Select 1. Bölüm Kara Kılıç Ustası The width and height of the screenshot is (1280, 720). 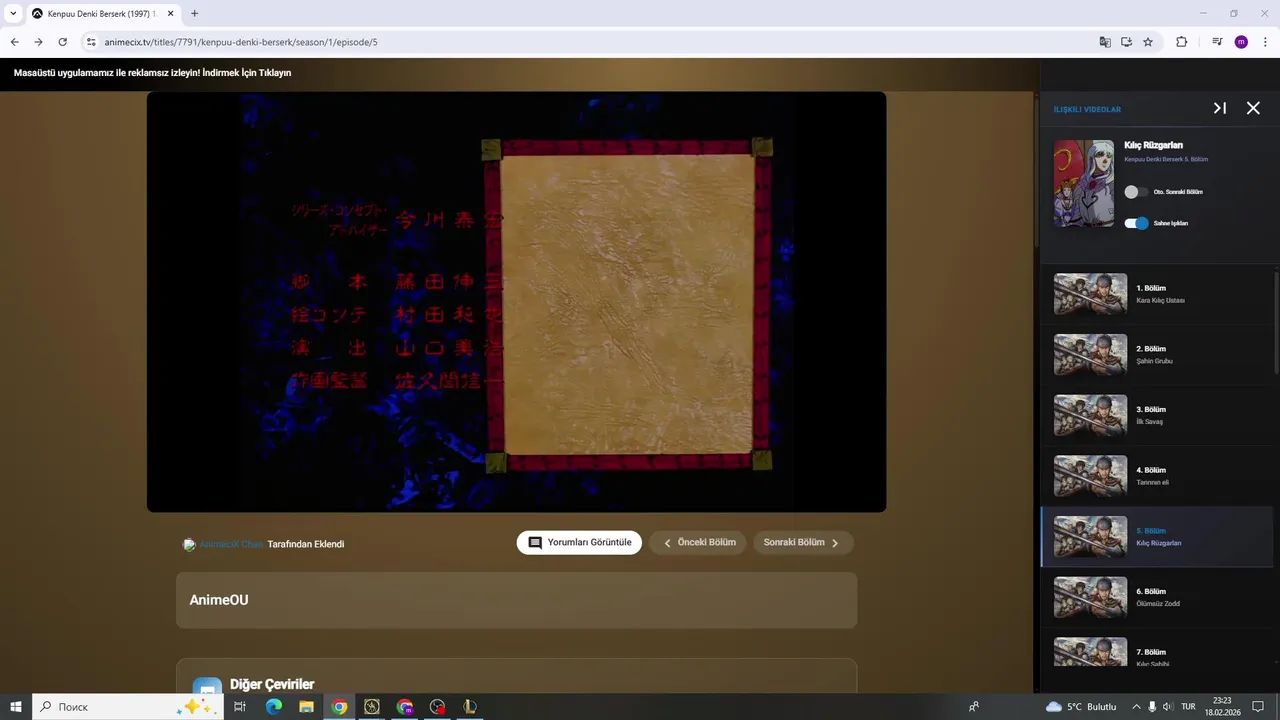(x=1157, y=294)
